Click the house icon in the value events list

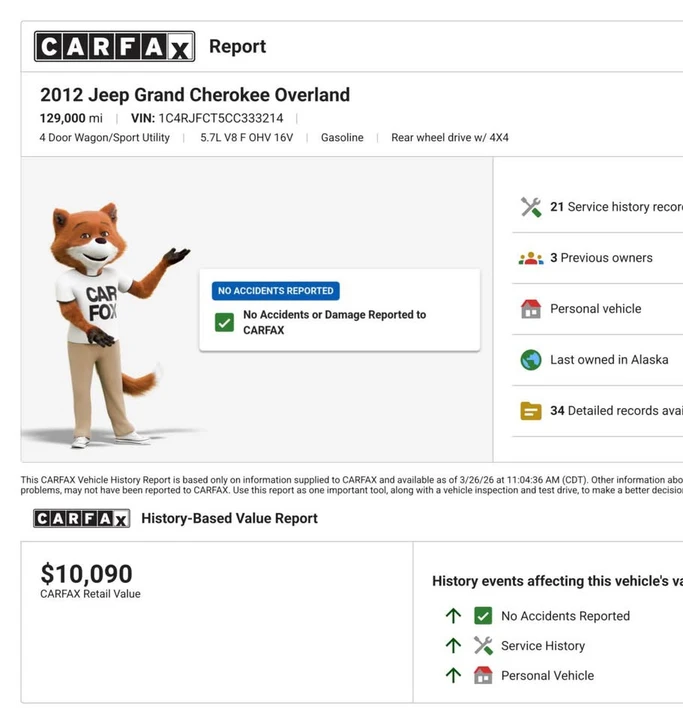pos(483,675)
